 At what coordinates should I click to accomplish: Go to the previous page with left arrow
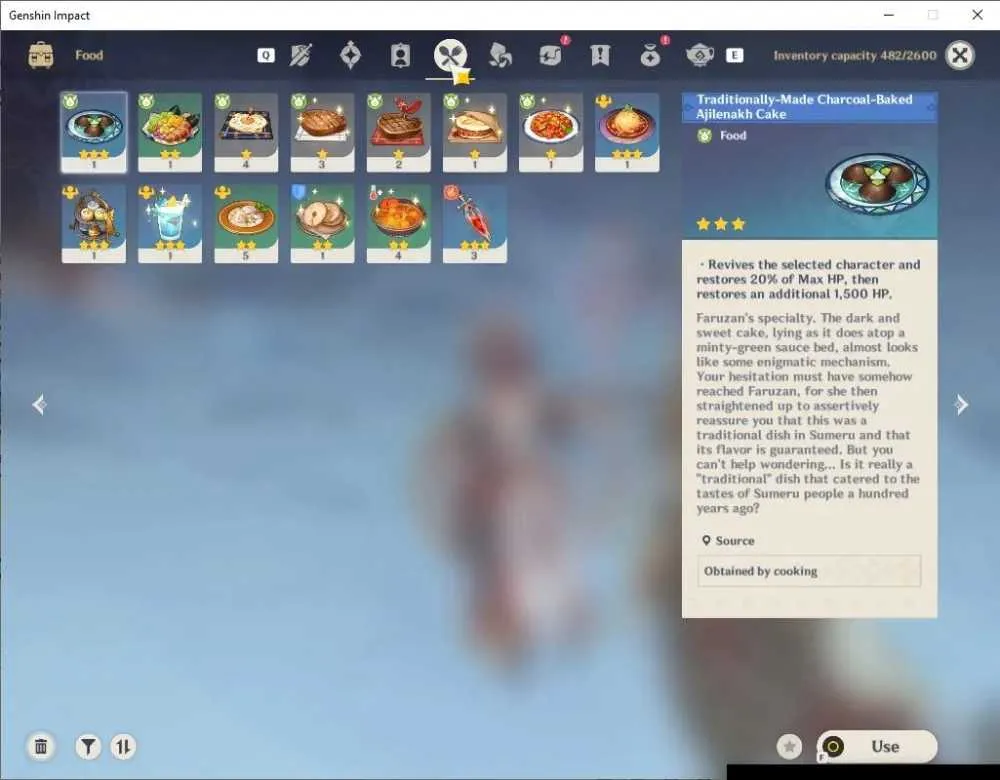[x=40, y=404]
